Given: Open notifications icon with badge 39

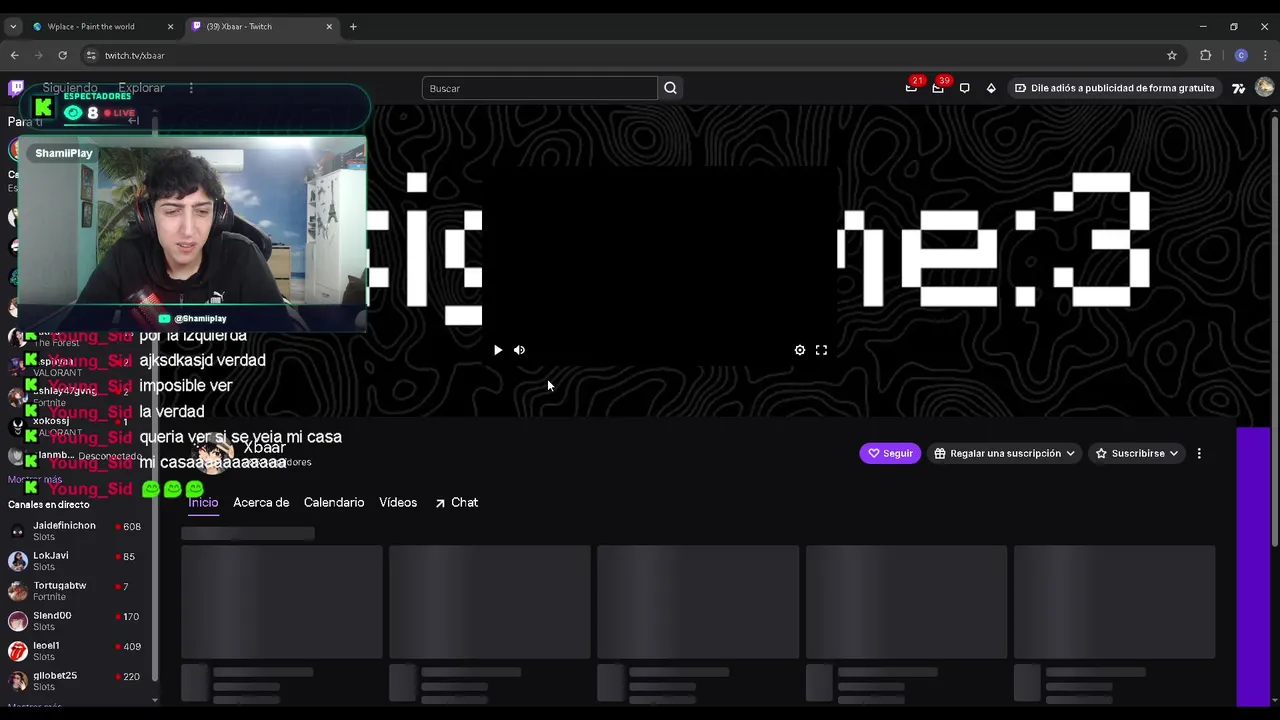Looking at the screenshot, I should (x=938, y=88).
